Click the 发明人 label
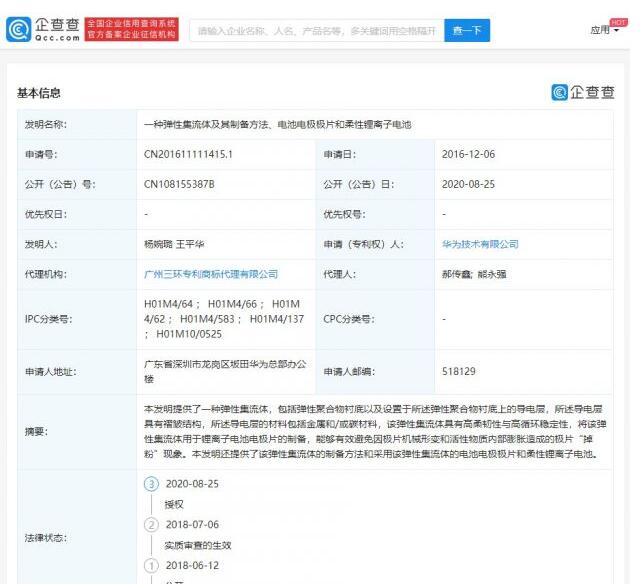640x584 pixels. click(41, 244)
